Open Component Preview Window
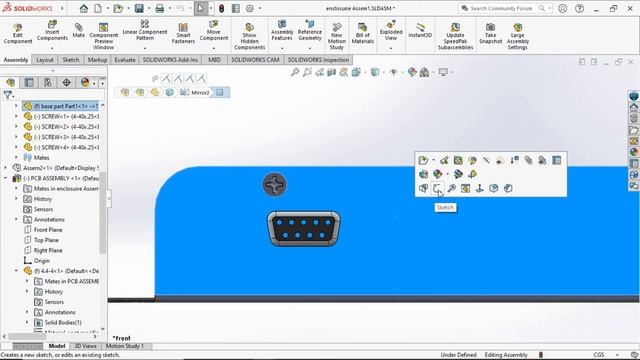Image resolution: width=640 pixels, height=360 pixels. coord(104,36)
